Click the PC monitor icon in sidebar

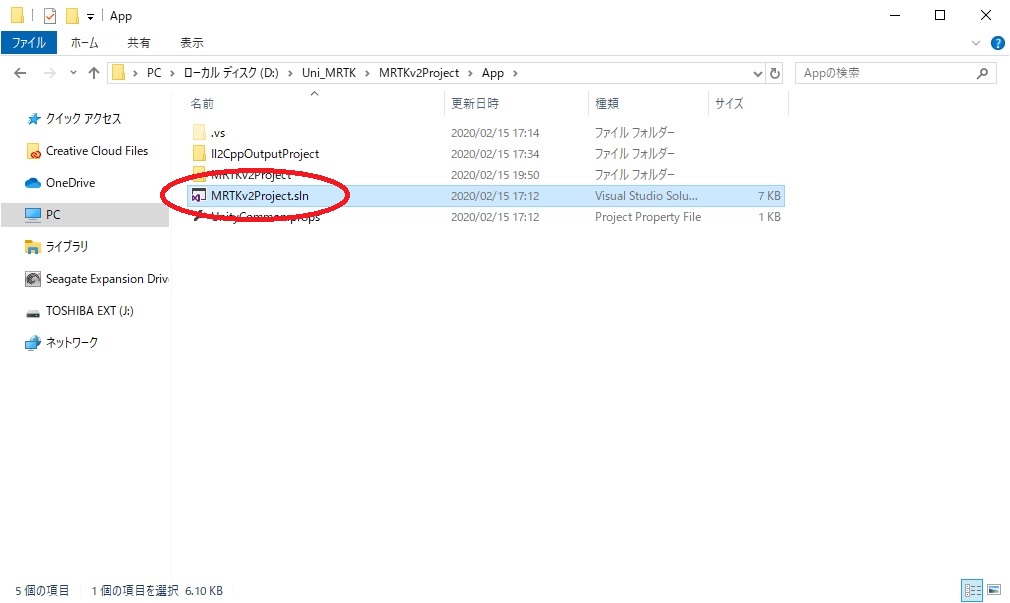33,215
